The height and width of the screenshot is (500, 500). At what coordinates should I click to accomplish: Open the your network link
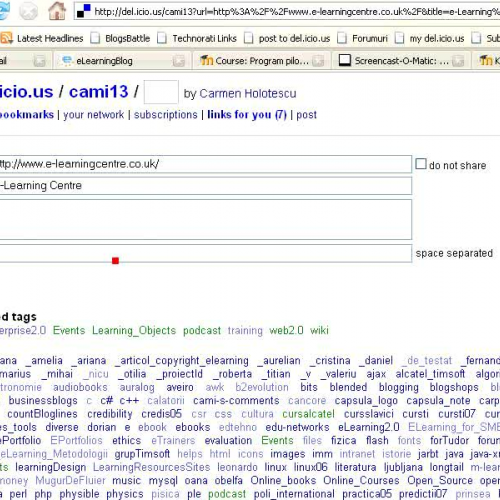94,115
